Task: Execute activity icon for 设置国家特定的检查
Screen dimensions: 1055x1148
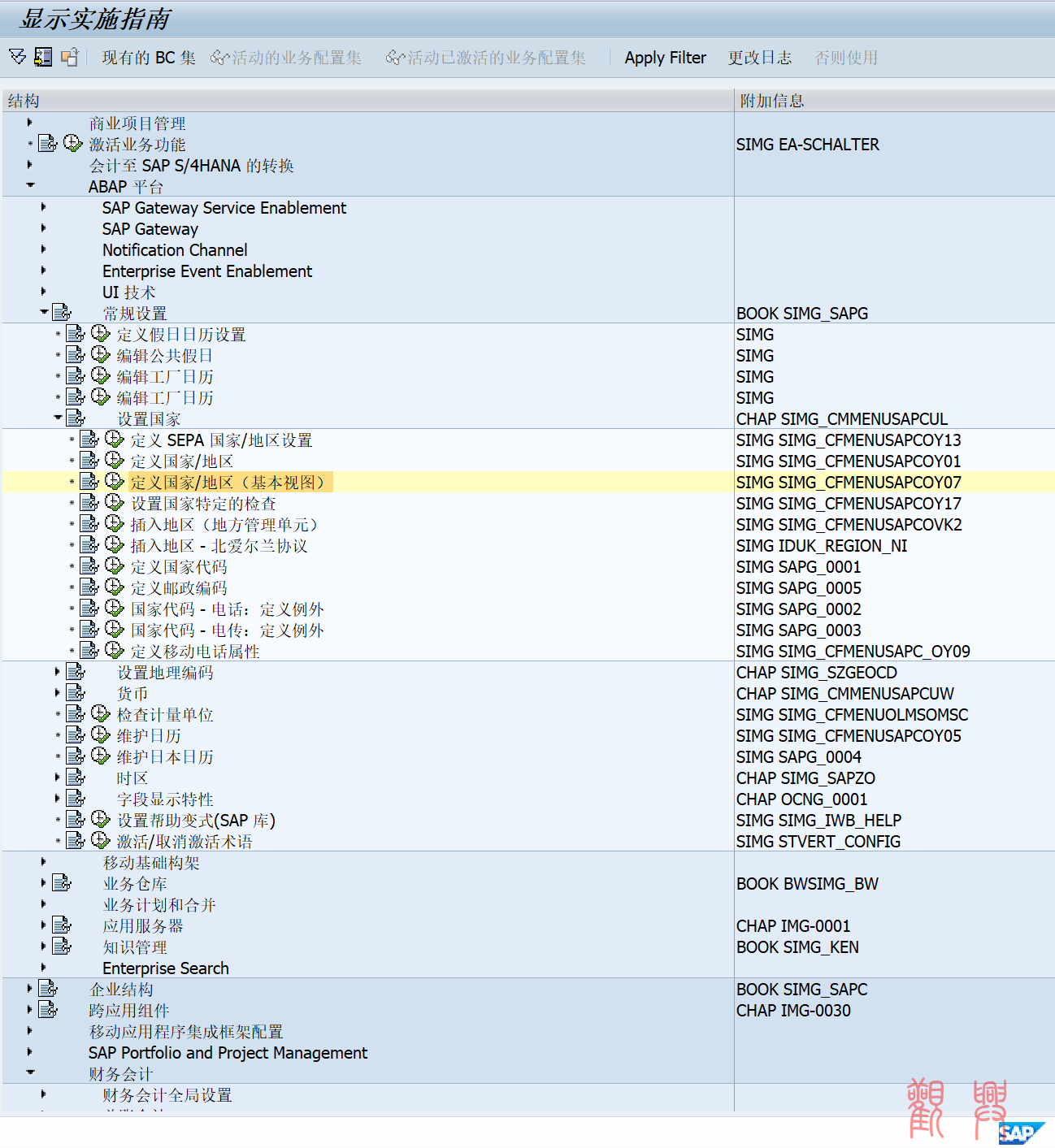Action: tap(115, 503)
